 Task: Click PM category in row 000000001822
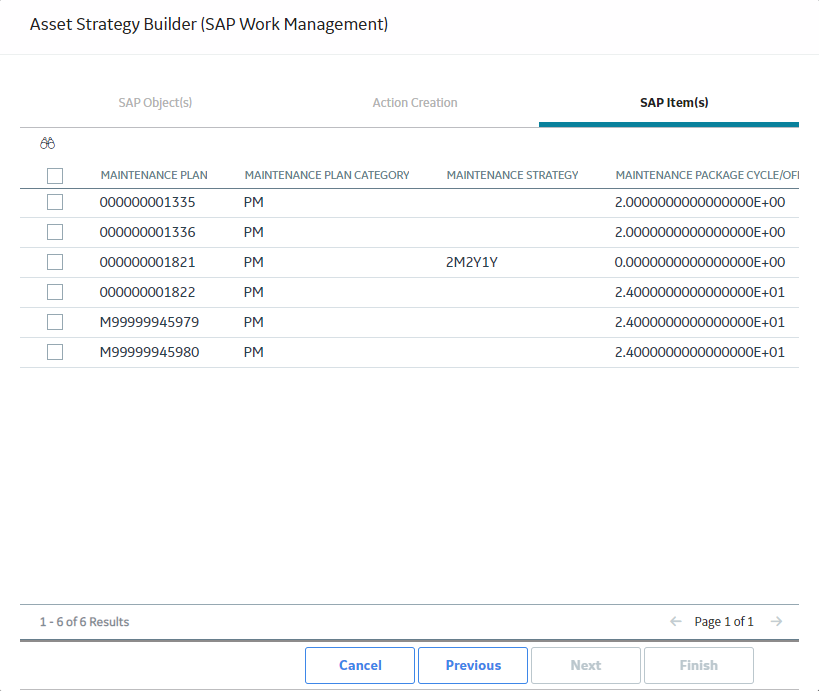(x=253, y=292)
